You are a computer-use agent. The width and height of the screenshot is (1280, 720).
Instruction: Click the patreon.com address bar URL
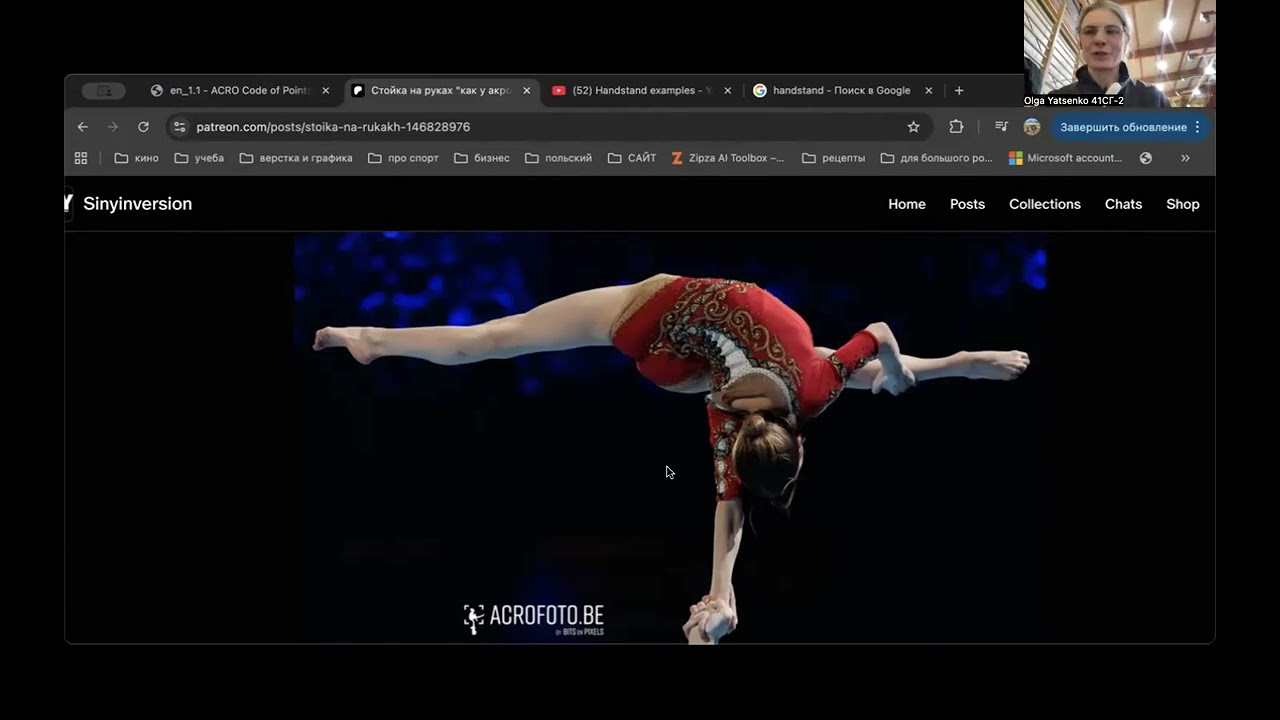[x=333, y=127]
